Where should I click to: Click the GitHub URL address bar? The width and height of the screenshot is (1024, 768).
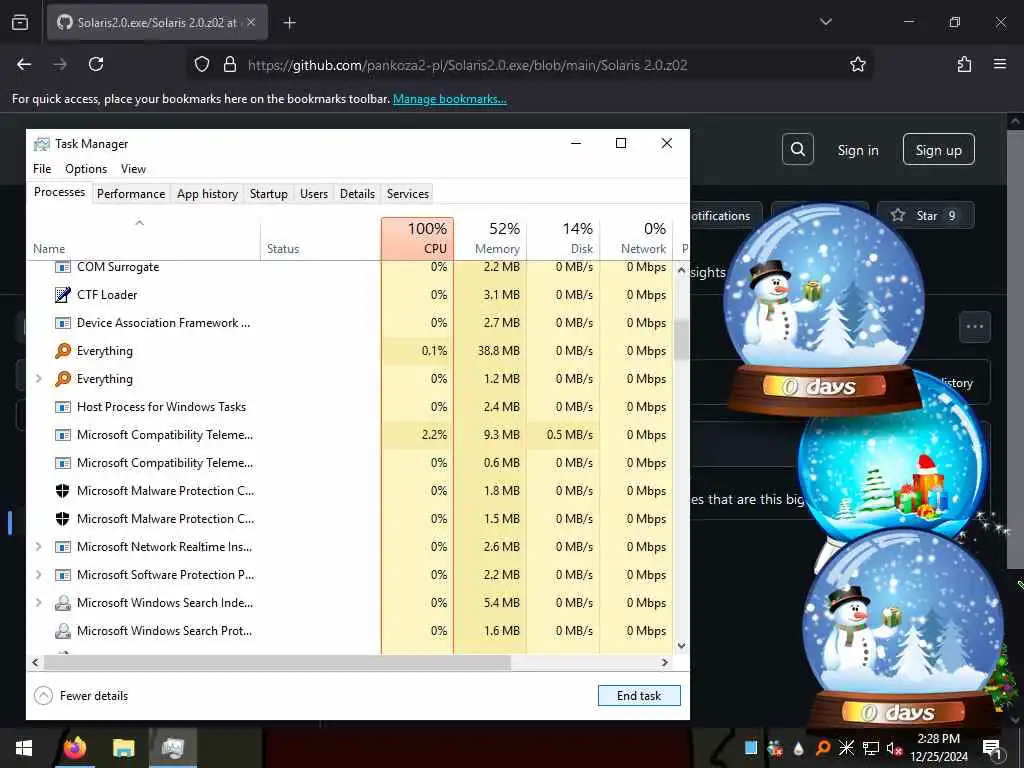click(529, 64)
